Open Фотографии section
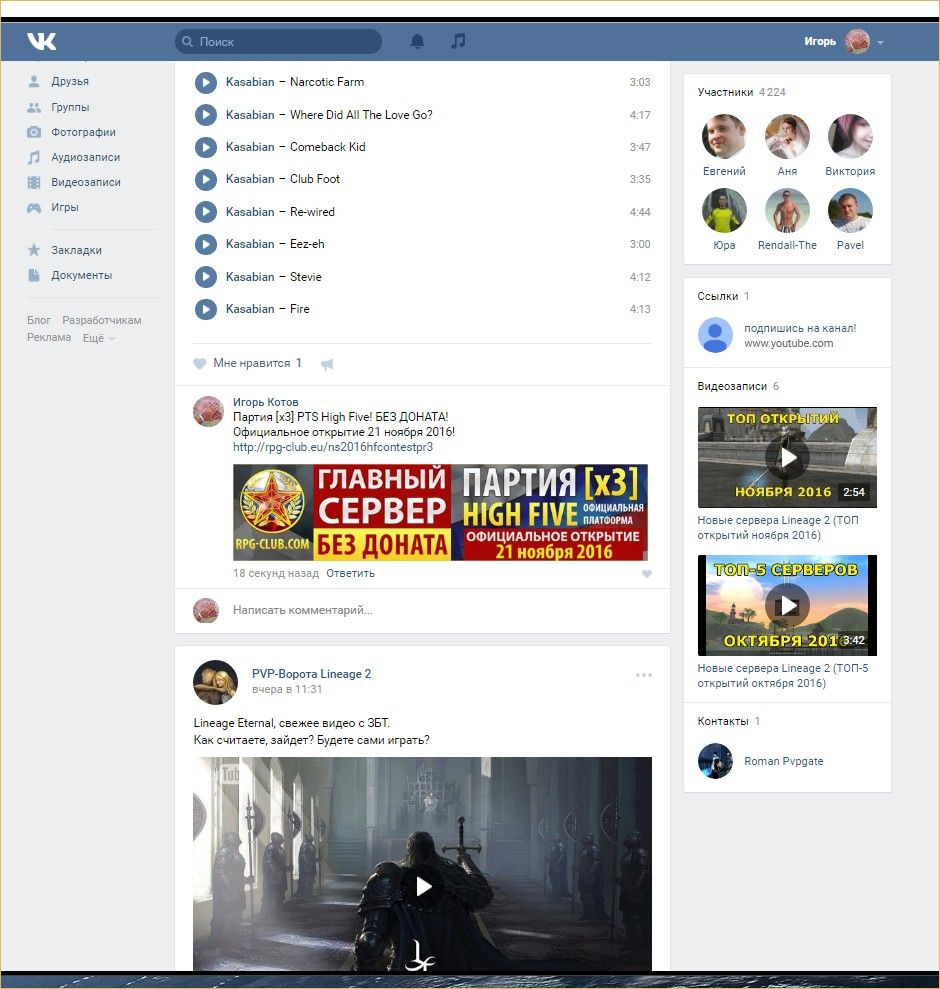This screenshot has height=989, width=940. 83,132
